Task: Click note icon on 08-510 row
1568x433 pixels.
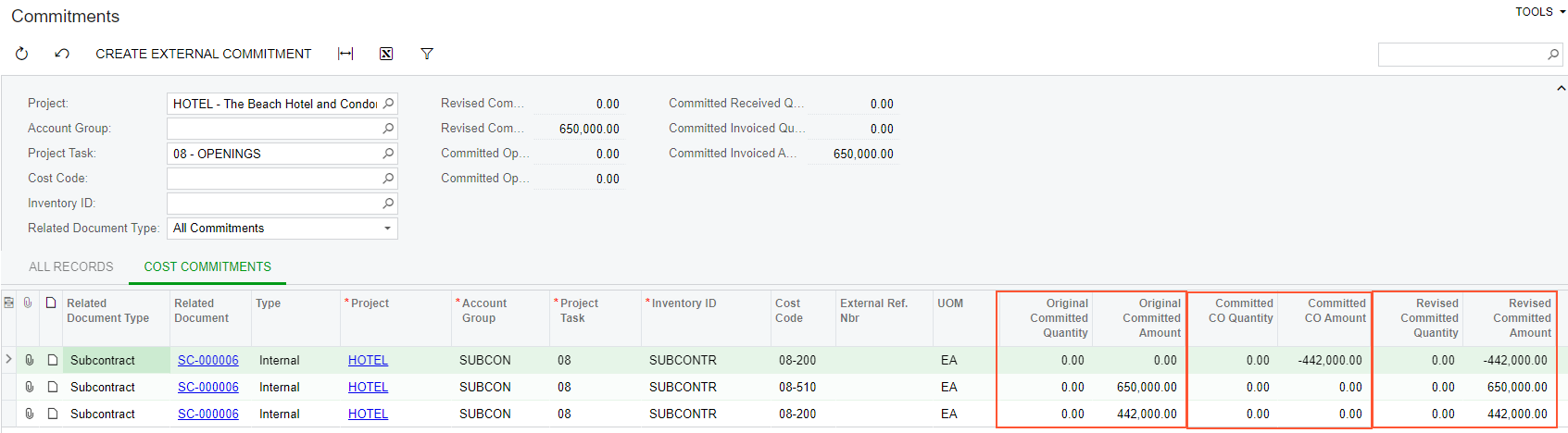Action: tap(53, 387)
